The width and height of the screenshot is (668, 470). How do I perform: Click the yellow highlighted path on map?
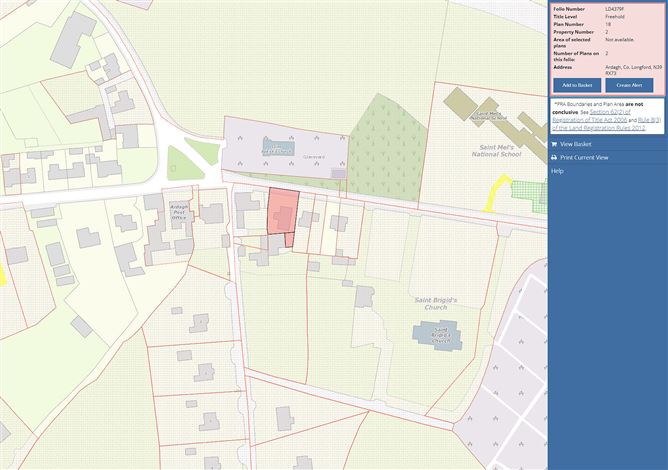[490, 197]
